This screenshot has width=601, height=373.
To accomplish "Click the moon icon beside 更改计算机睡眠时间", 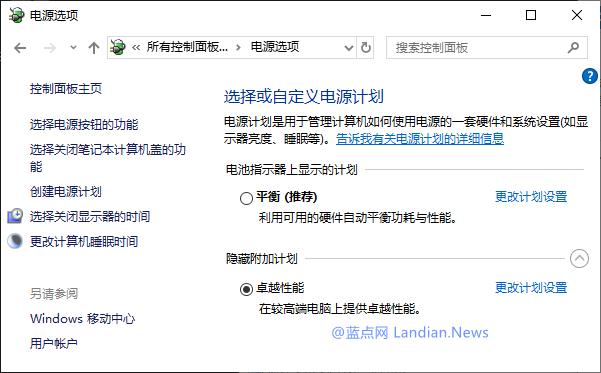I will pos(15,241).
